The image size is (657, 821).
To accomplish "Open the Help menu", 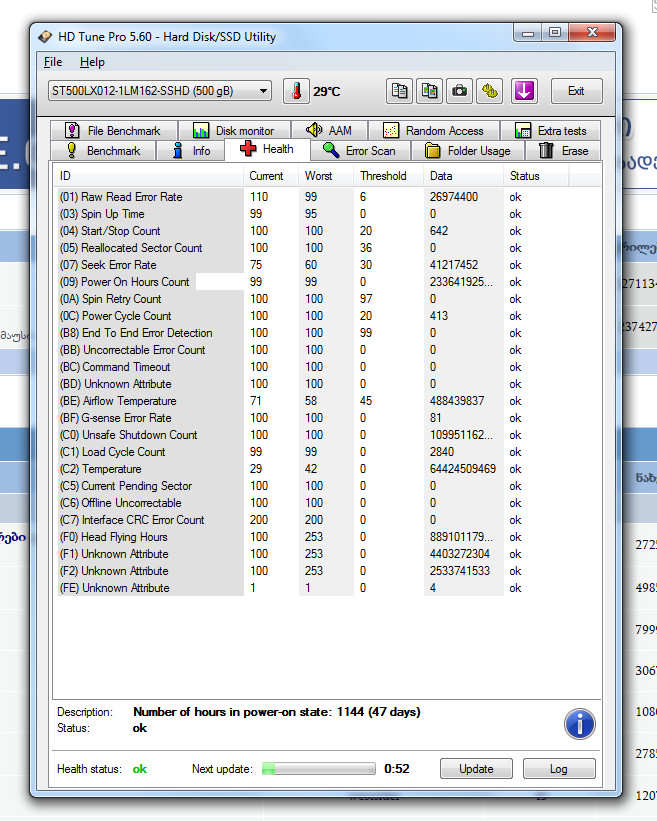I will tap(92, 62).
